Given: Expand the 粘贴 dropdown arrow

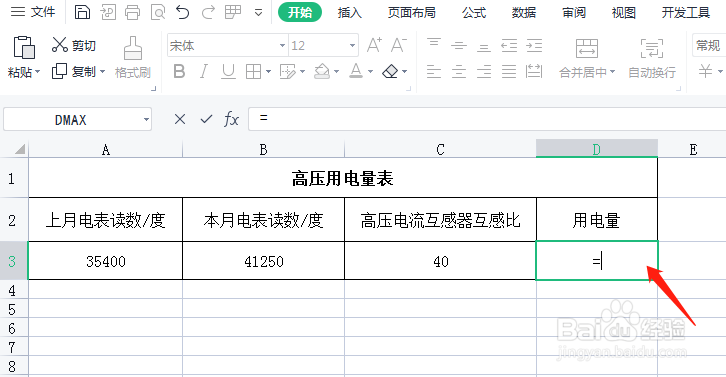Looking at the screenshot, I should click(38, 72).
